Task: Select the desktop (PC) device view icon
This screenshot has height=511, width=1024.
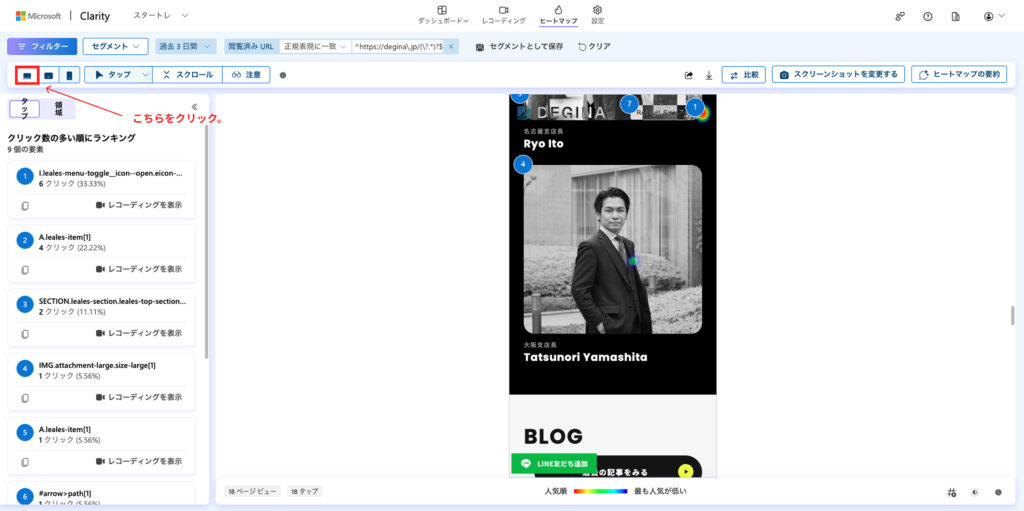Action: click(27, 75)
